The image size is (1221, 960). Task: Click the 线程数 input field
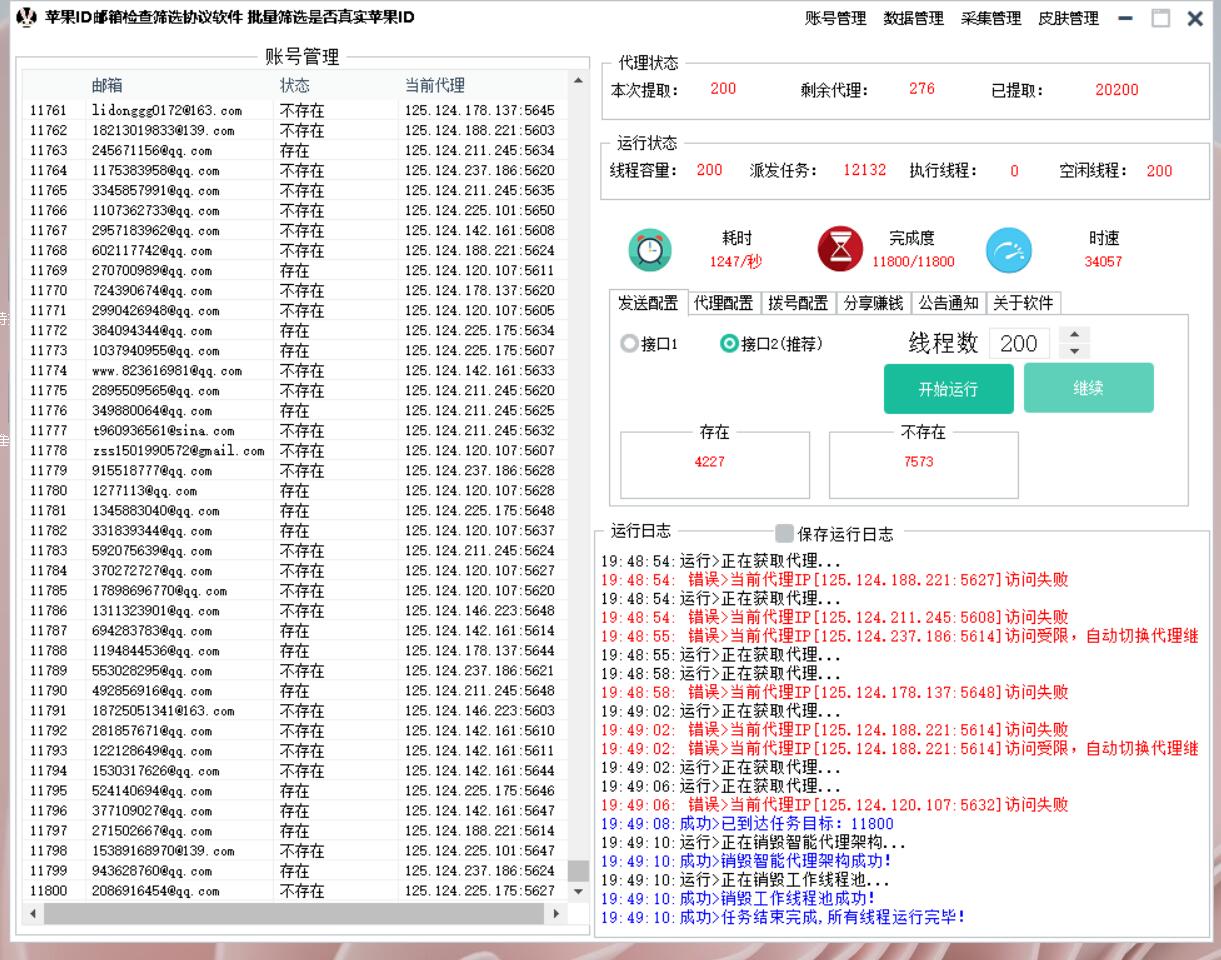(1019, 344)
